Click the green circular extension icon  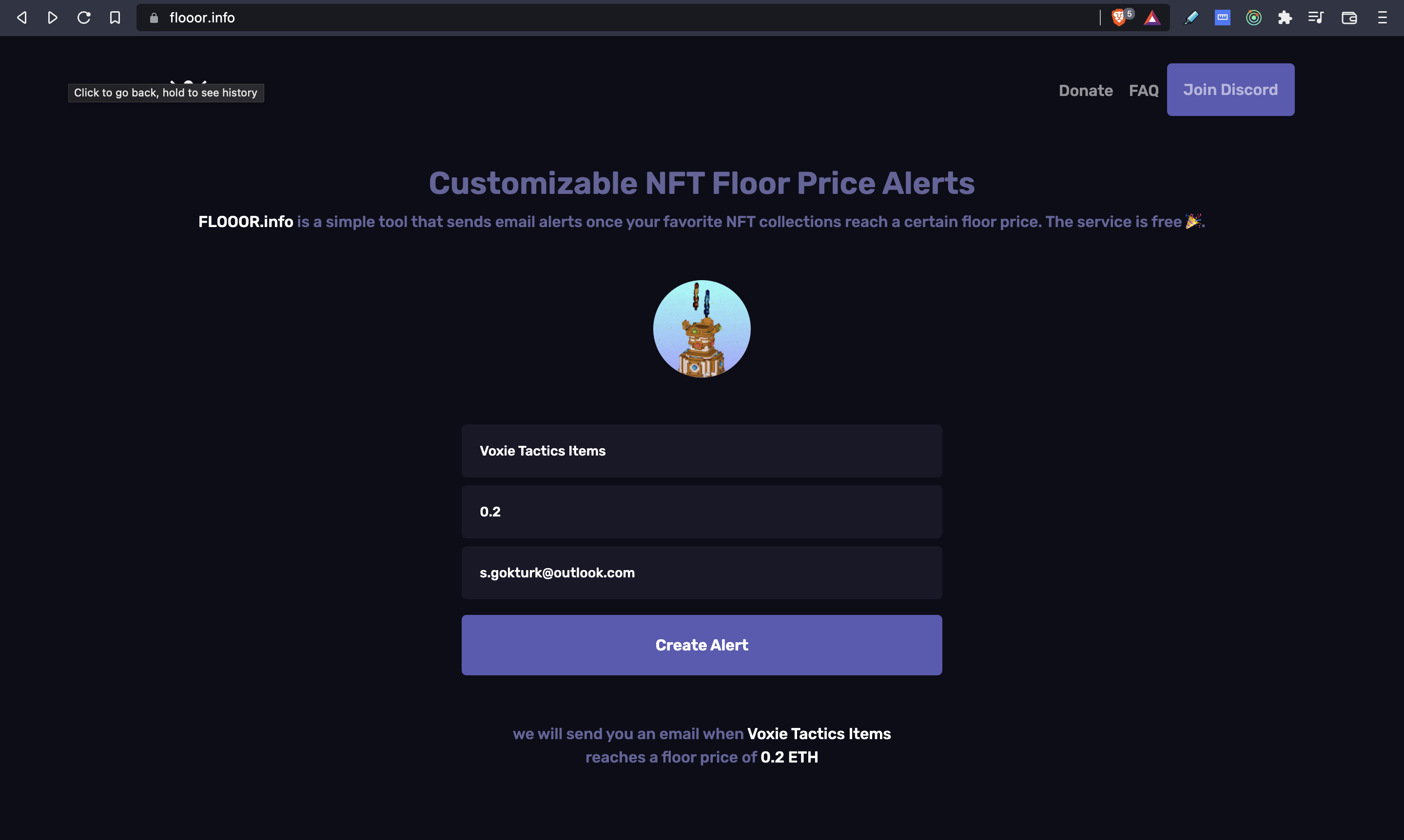point(1253,18)
